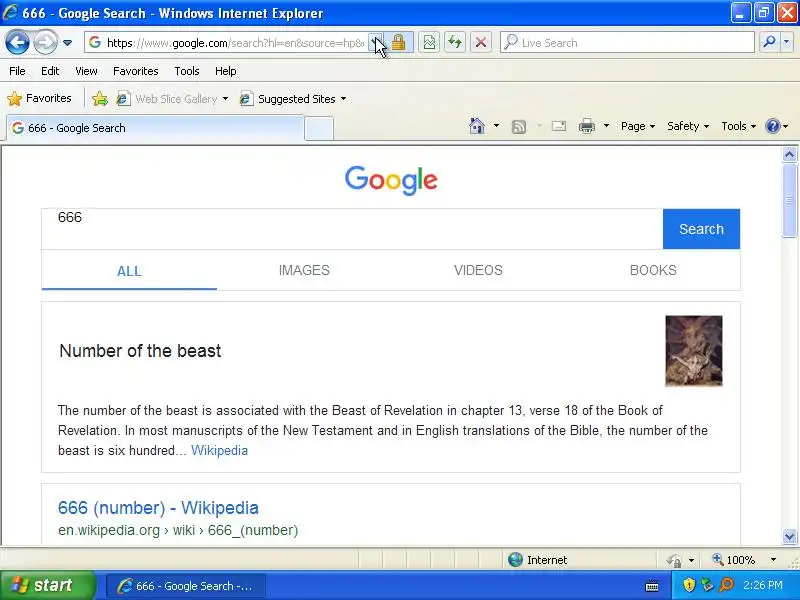Switch to the IMAGES results tab
Image resolution: width=800 pixels, height=600 pixels.
click(x=304, y=270)
